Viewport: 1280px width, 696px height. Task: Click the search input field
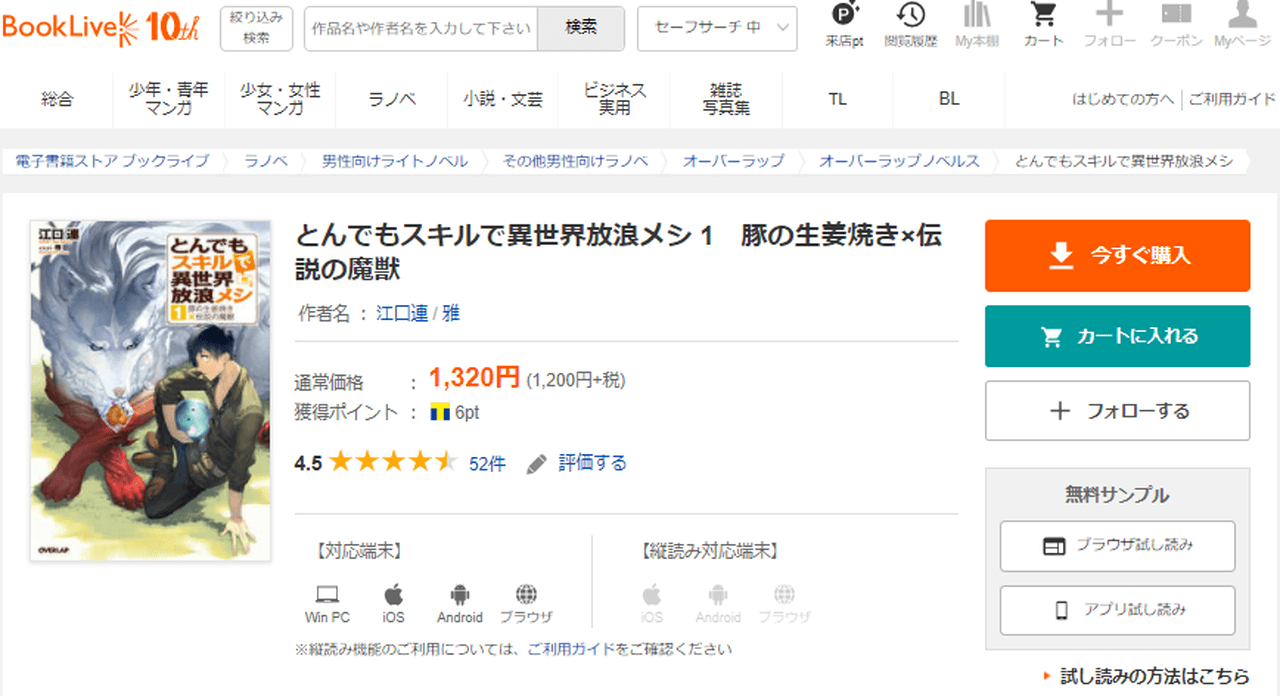[421, 28]
